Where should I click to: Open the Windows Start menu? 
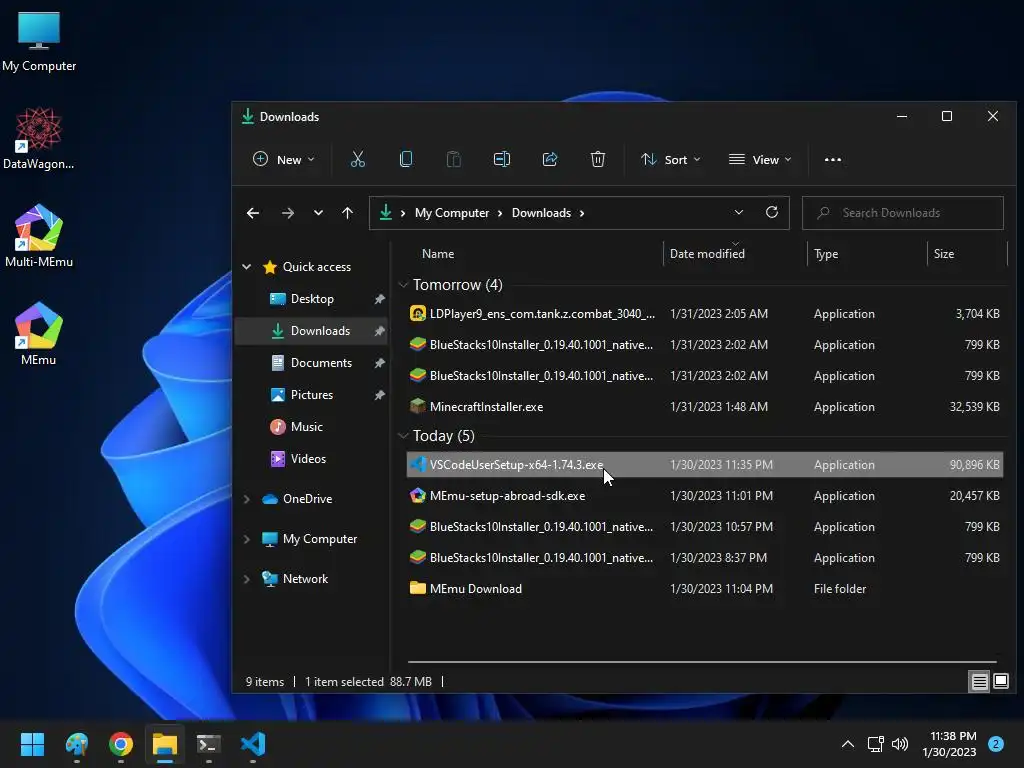pyautogui.click(x=32, y=744)
